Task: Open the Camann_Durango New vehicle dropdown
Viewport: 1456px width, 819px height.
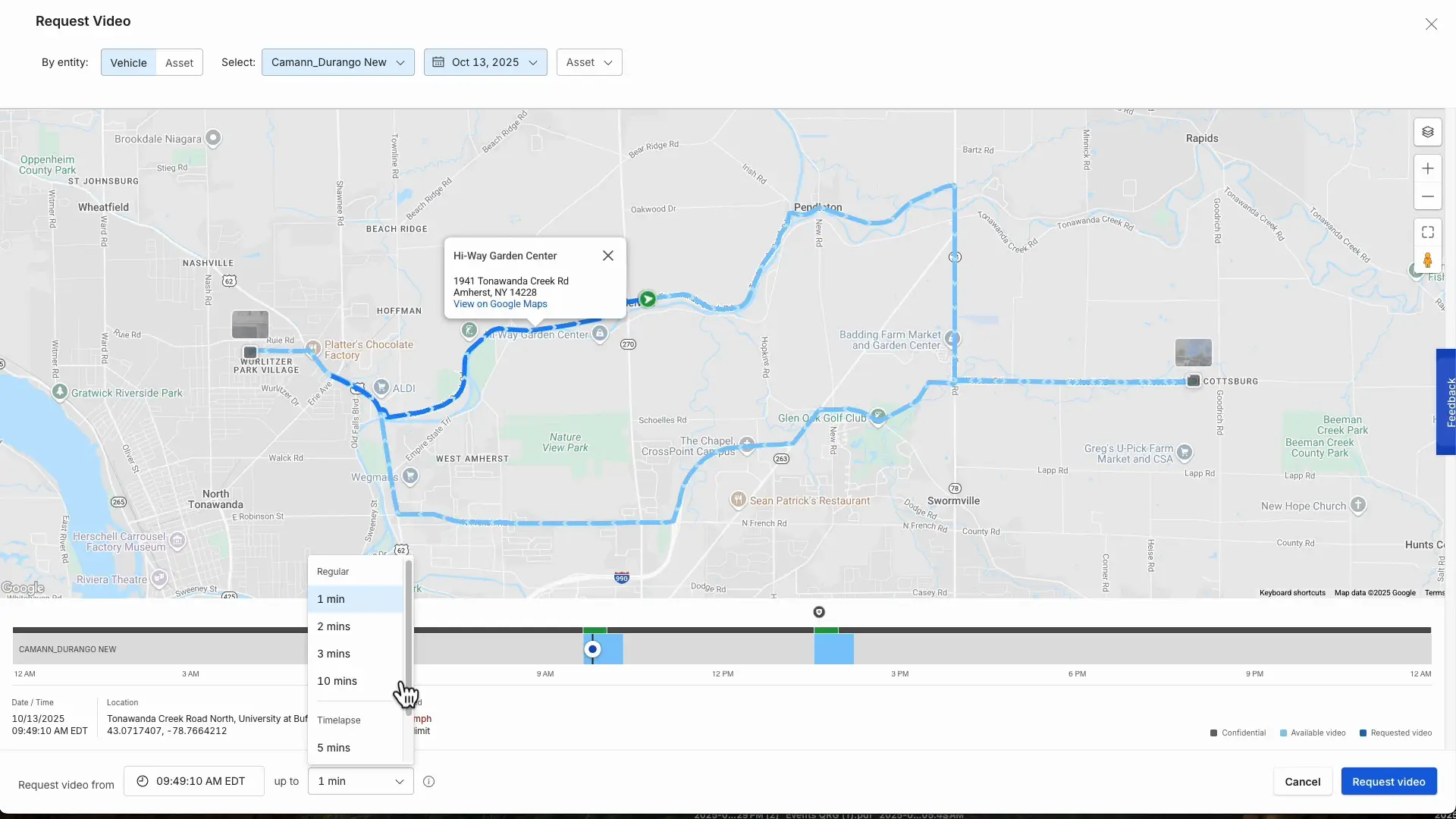Action: (x=338, y=62)
